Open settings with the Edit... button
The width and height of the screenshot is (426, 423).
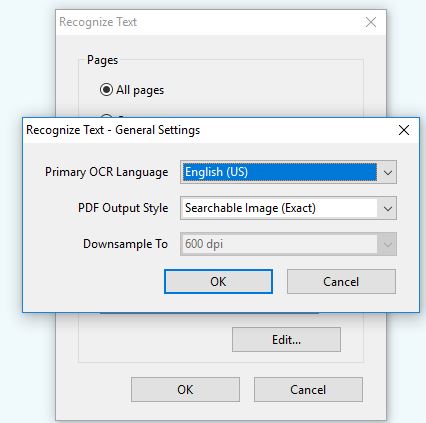tap(286, 340)
